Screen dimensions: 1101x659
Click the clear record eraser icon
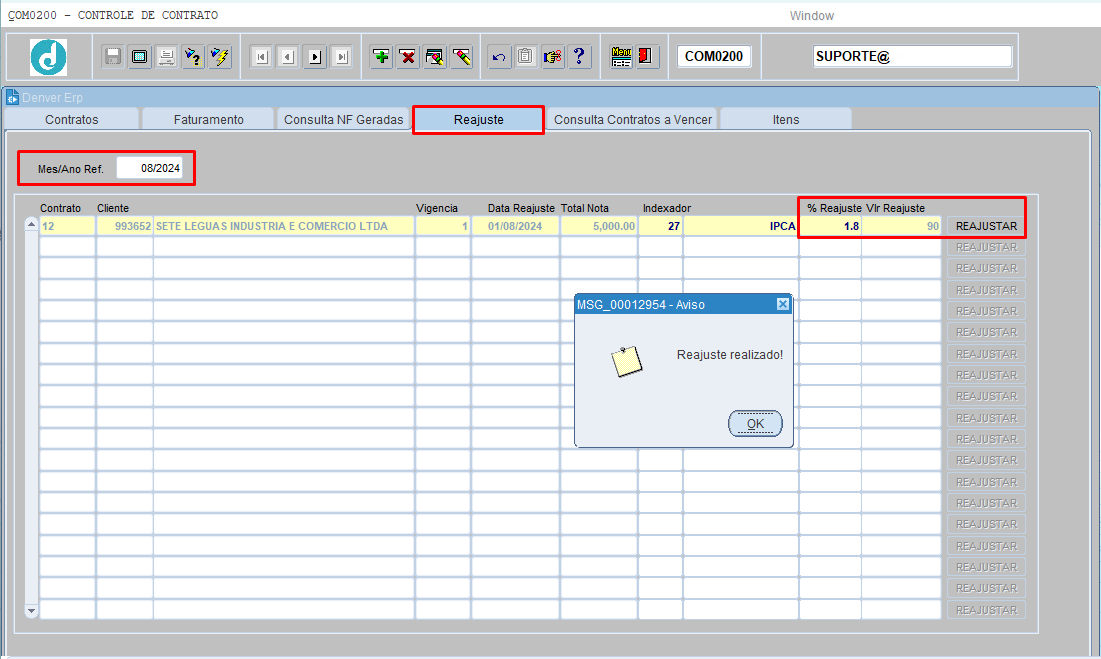click(x=461, y=57)
